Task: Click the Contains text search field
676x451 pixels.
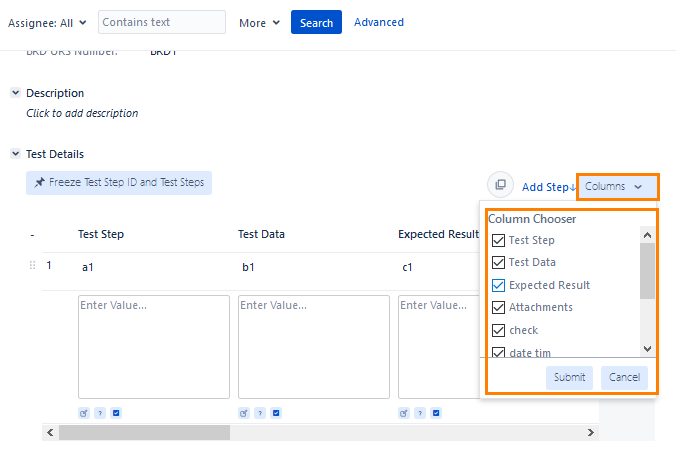Action: tap(162, 22)
